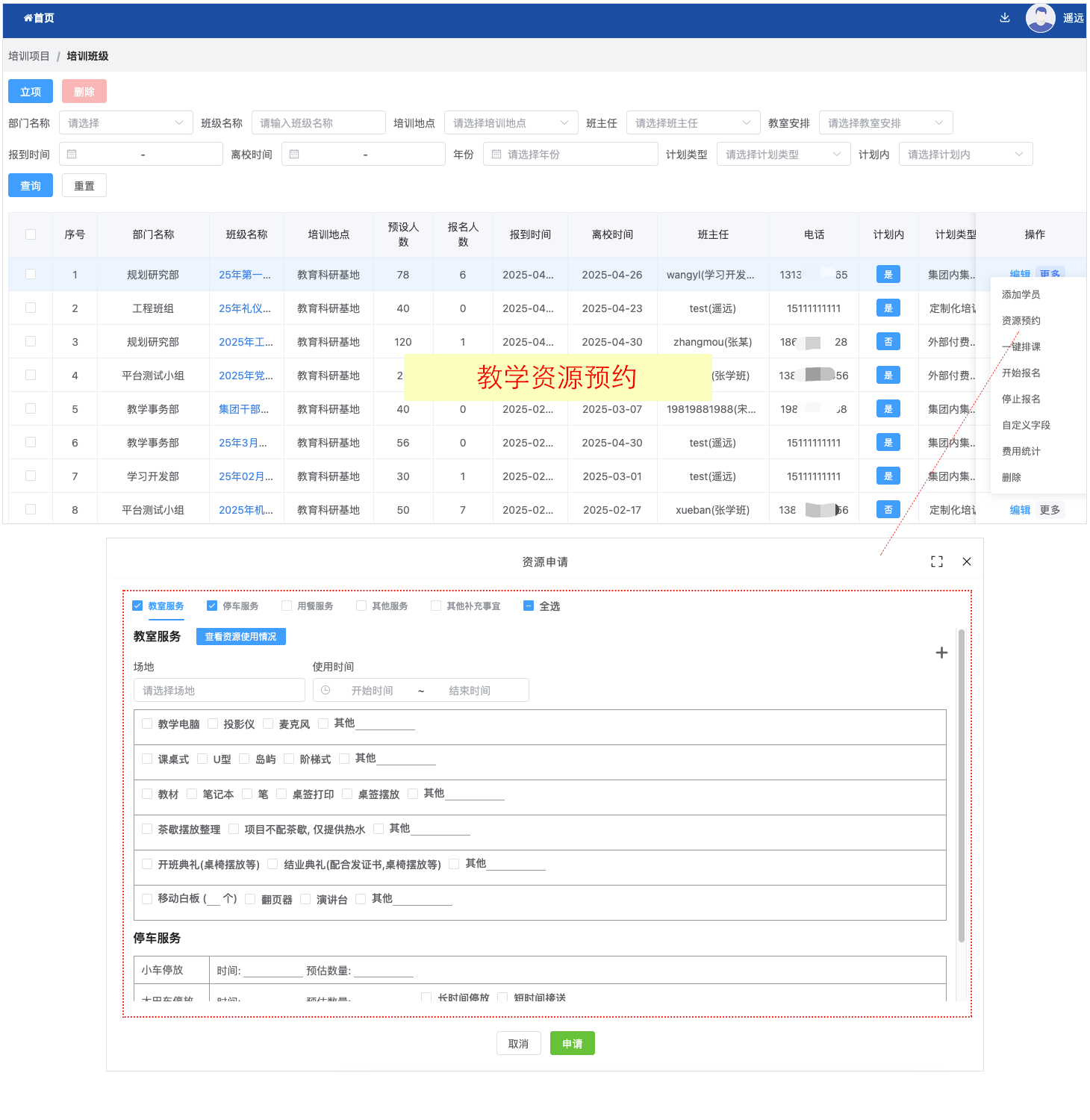1090x1120 pixels.
Task: Close the 资源申请 dialog
Action: (x=967, y=561)
